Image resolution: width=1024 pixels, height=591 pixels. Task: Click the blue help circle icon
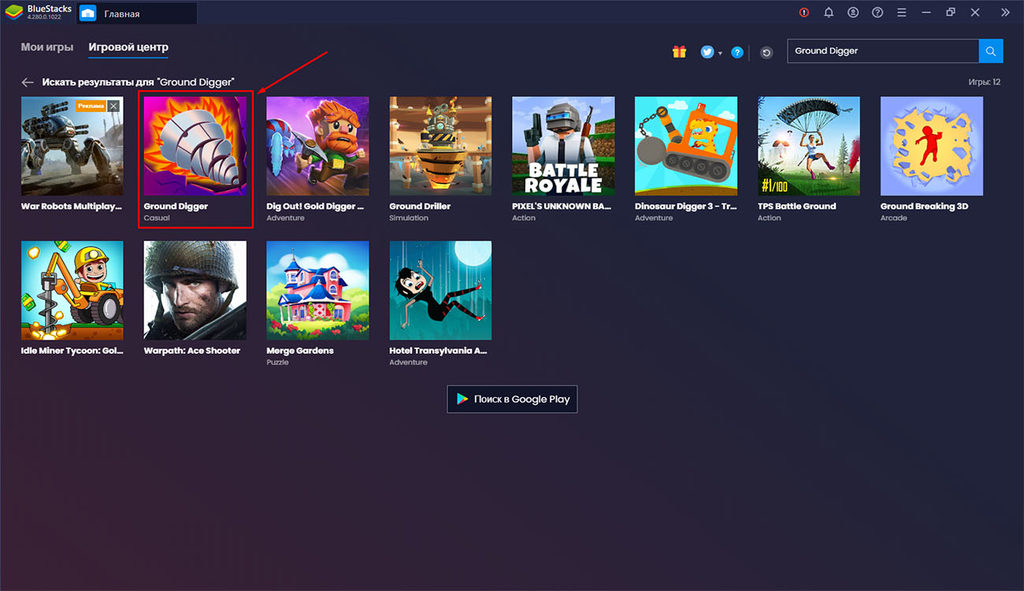click(x=737, y=52)
